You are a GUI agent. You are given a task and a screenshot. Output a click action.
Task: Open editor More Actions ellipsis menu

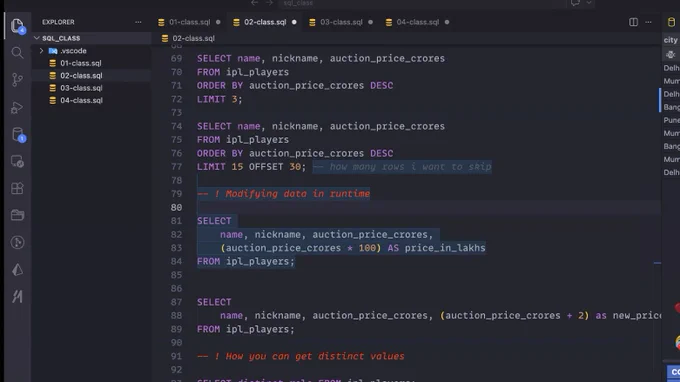click(648, 22)
